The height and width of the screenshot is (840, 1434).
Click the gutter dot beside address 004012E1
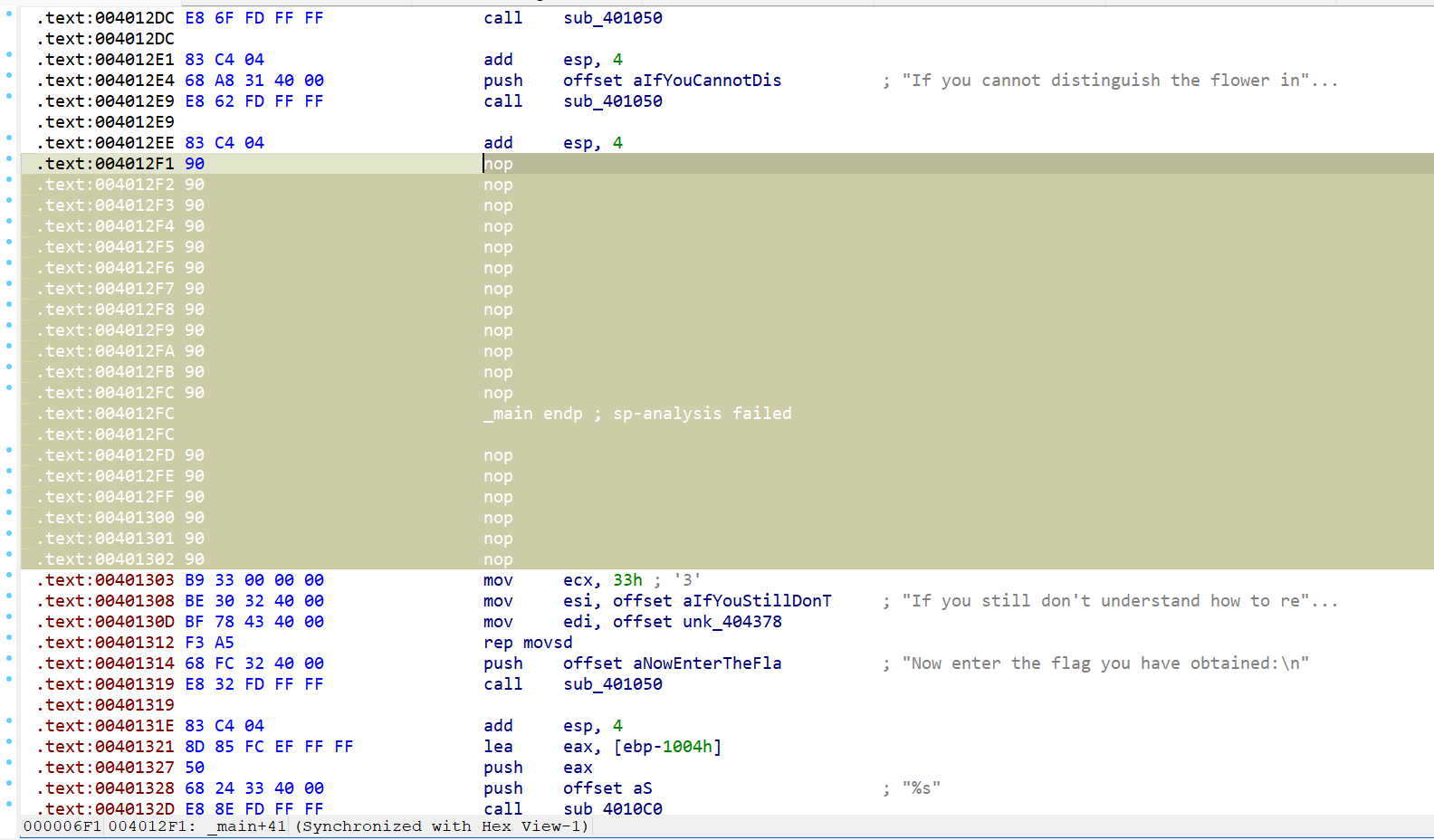[x=9, y=55]
